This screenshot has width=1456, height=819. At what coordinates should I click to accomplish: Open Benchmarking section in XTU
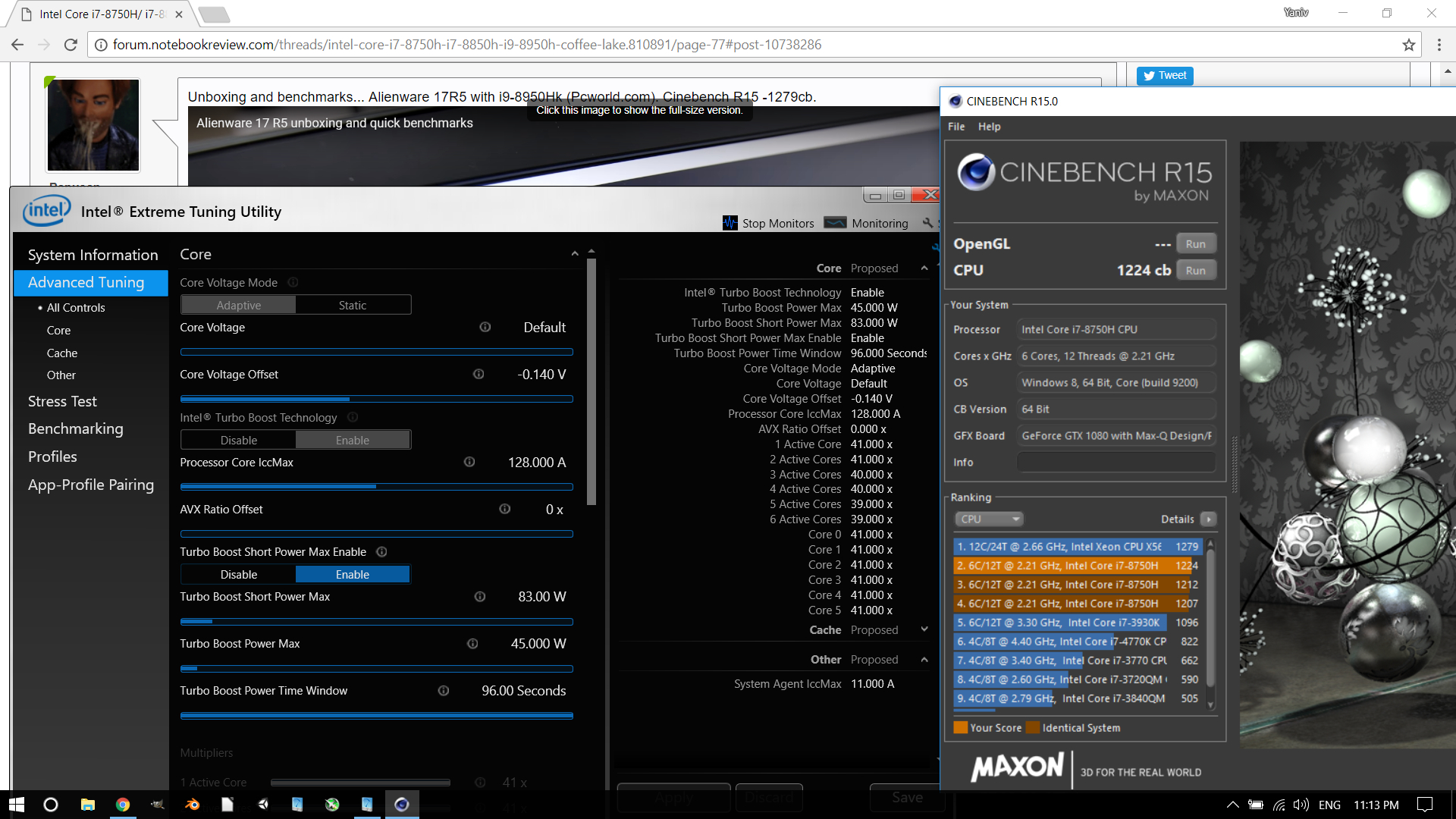[75, 428]
